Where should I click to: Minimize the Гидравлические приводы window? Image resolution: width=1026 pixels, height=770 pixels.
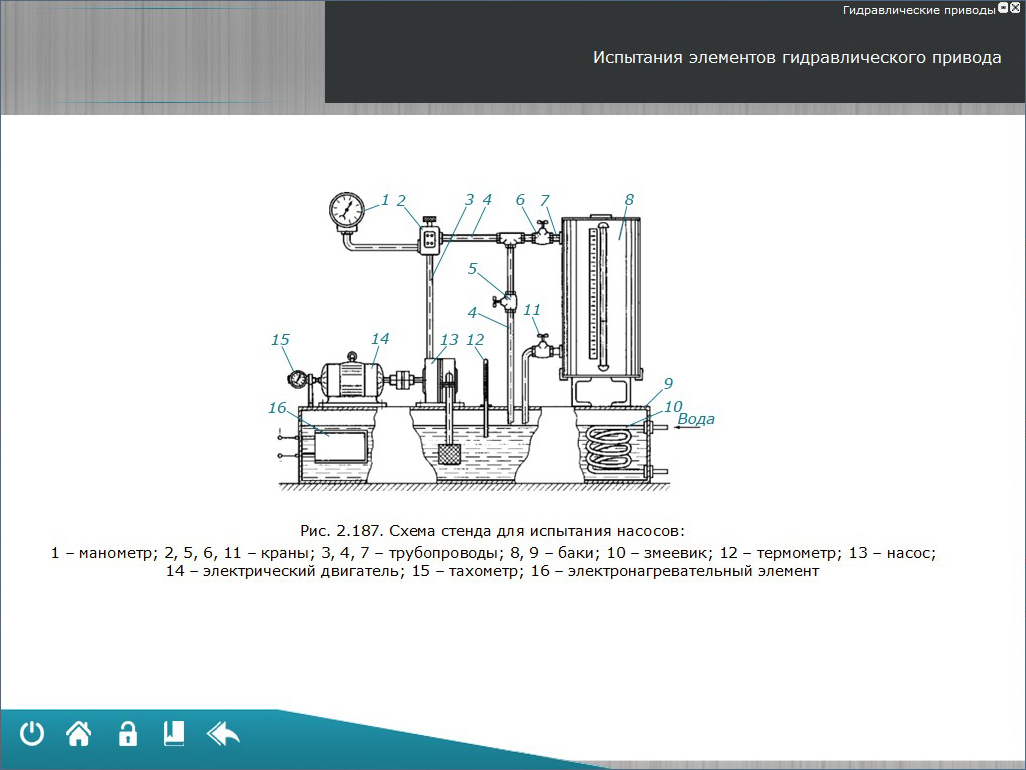(x=1004, y=9)
